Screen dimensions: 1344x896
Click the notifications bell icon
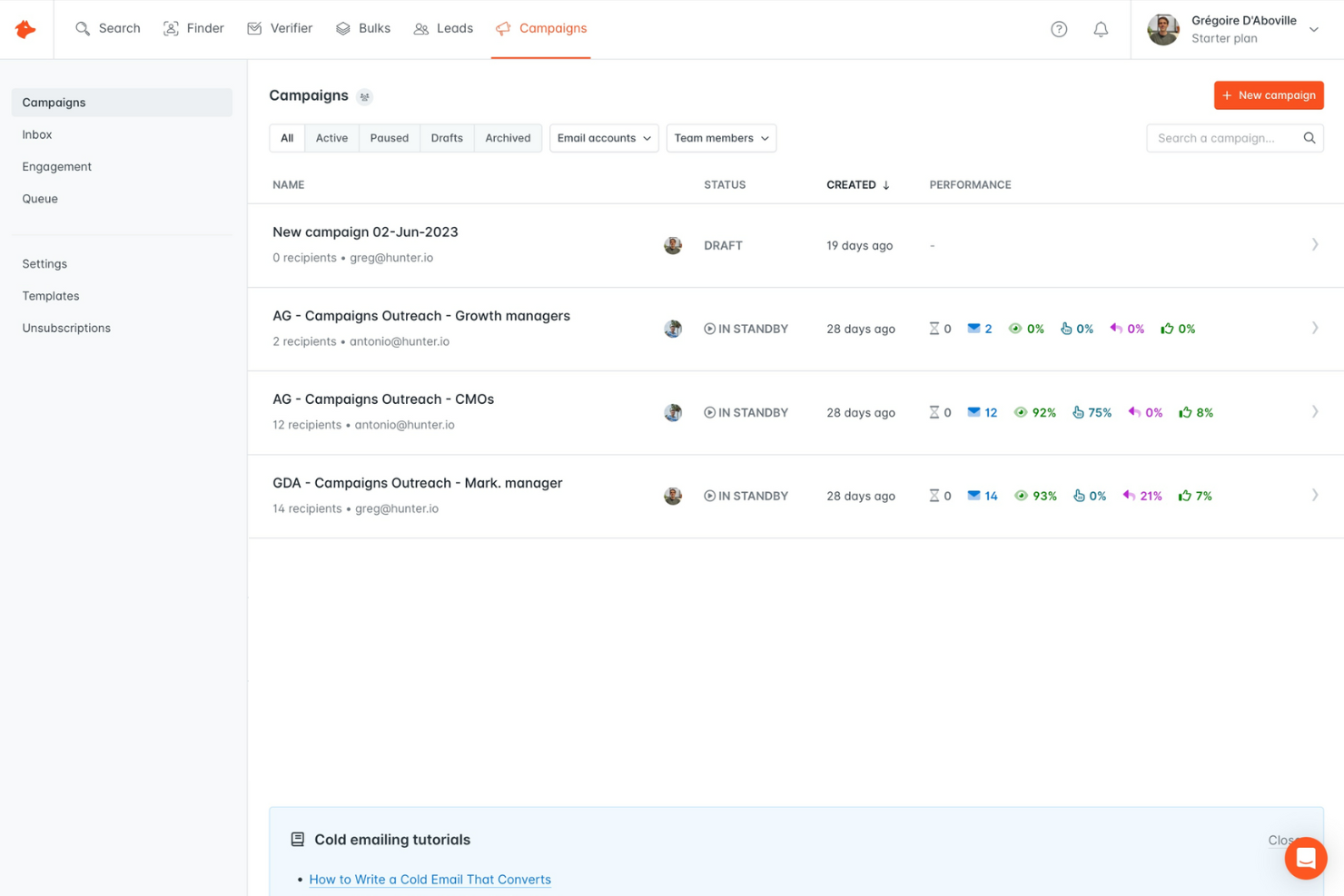tap(1101, 28)
